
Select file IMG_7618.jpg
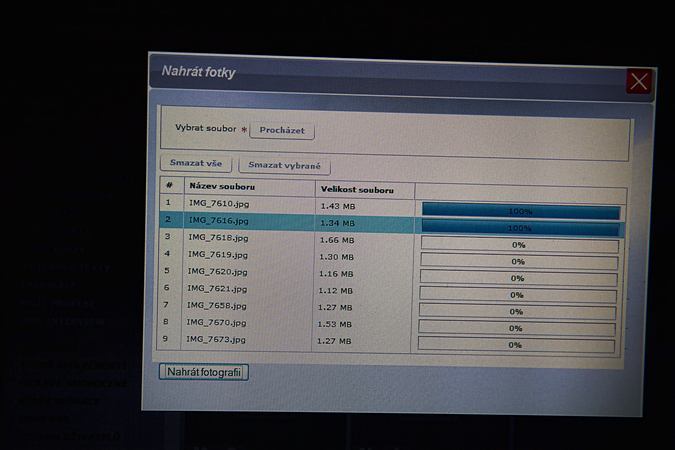[218, 238]
